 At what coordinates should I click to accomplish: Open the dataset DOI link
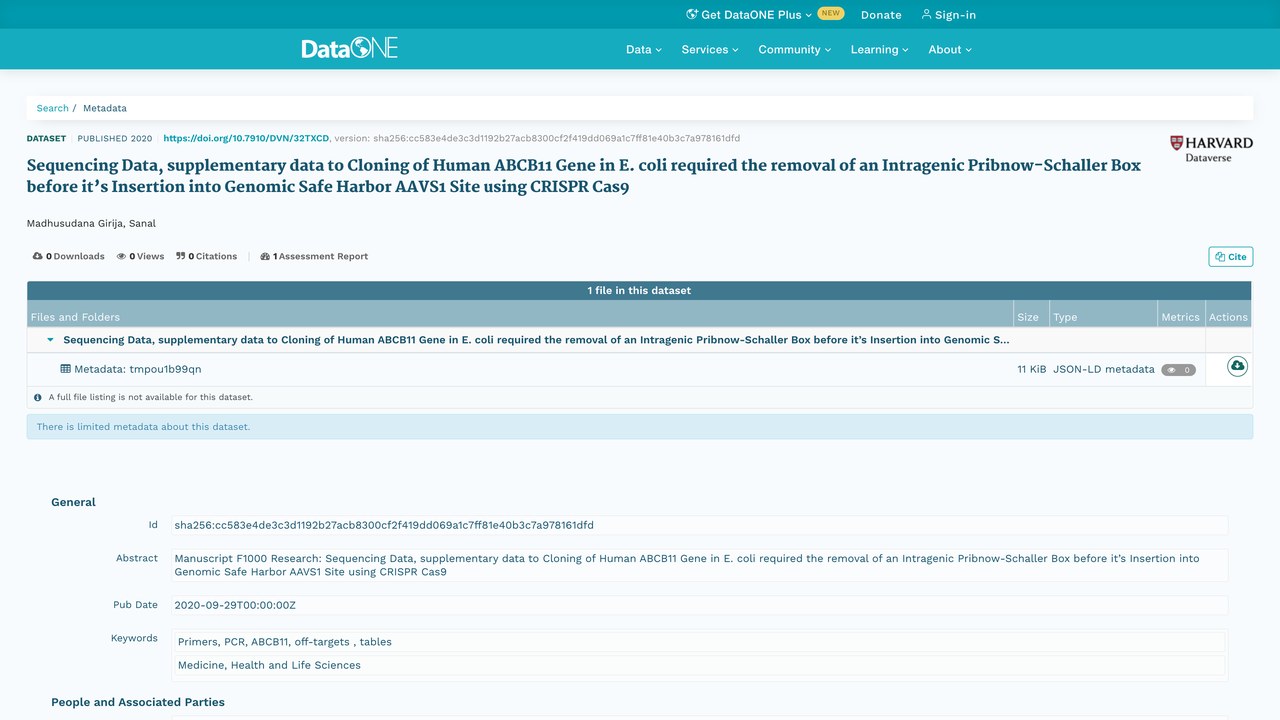pyautogui.click(x=246, y=138)
